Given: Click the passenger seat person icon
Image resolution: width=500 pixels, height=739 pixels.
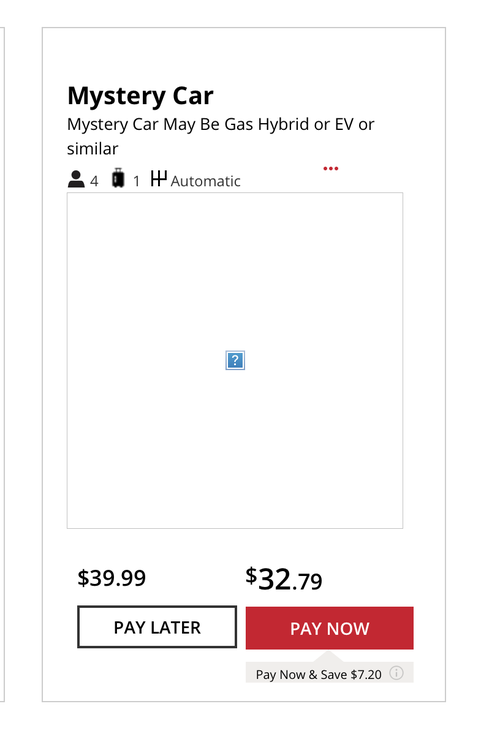Looking at the screenshot, I should (76, 179).
